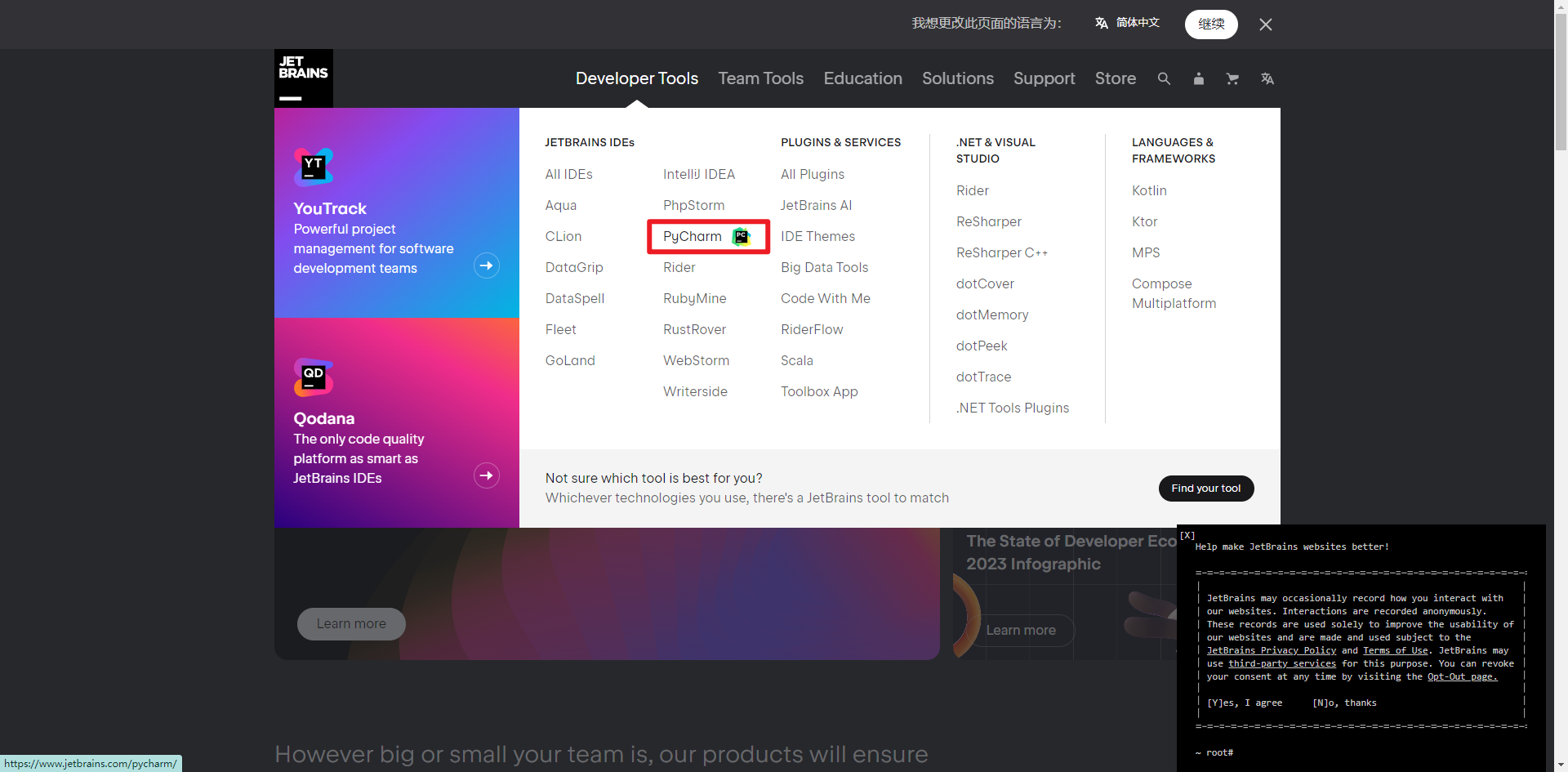This screenshot has width=1568, height=772.
Task: Open the RubyMine link
Action: pyautogui.click(x=695, y=298)
